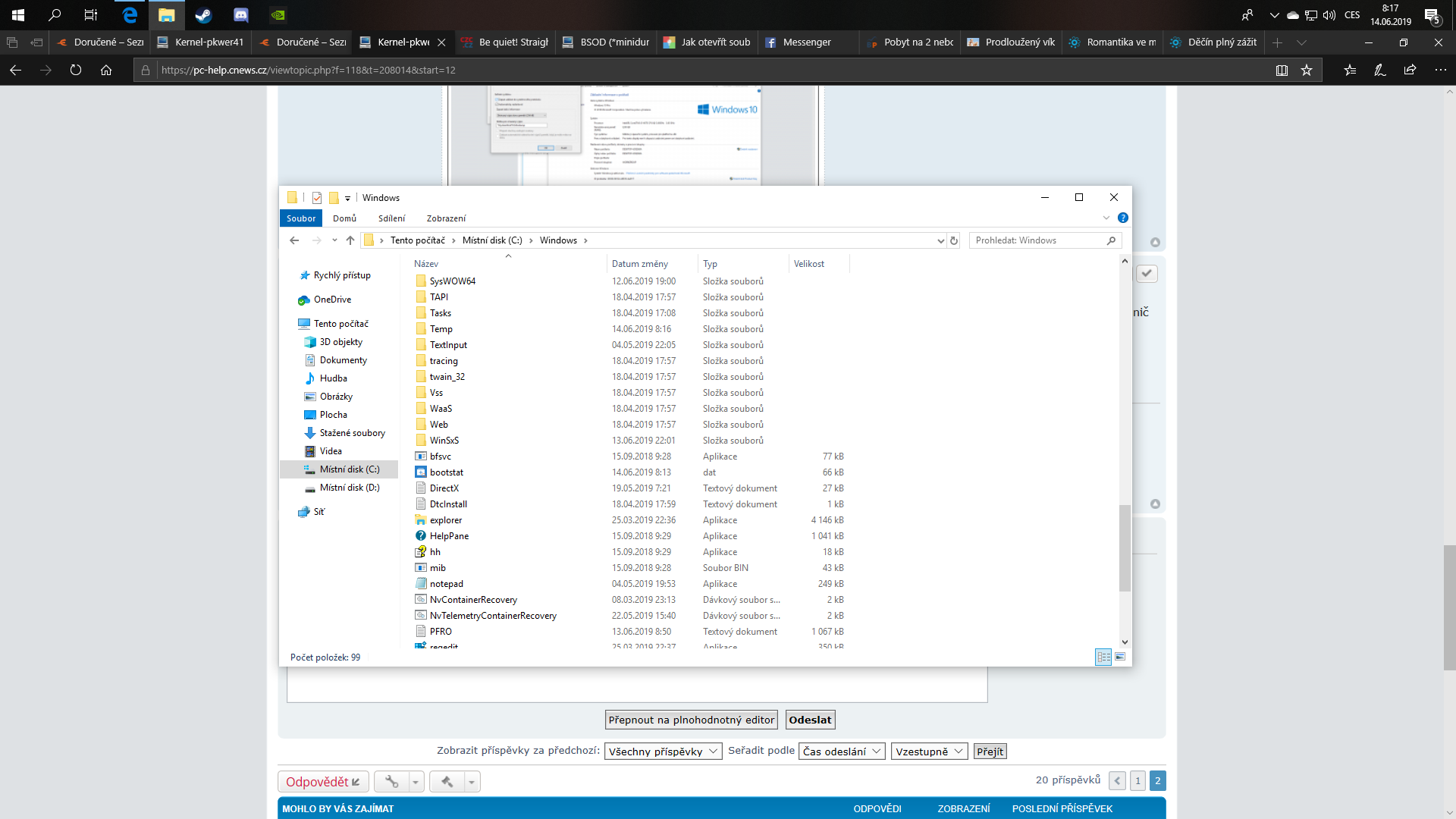Open the Zobrazení ribbon tab
The image size is (1456, 819).
tap(446, 218)
